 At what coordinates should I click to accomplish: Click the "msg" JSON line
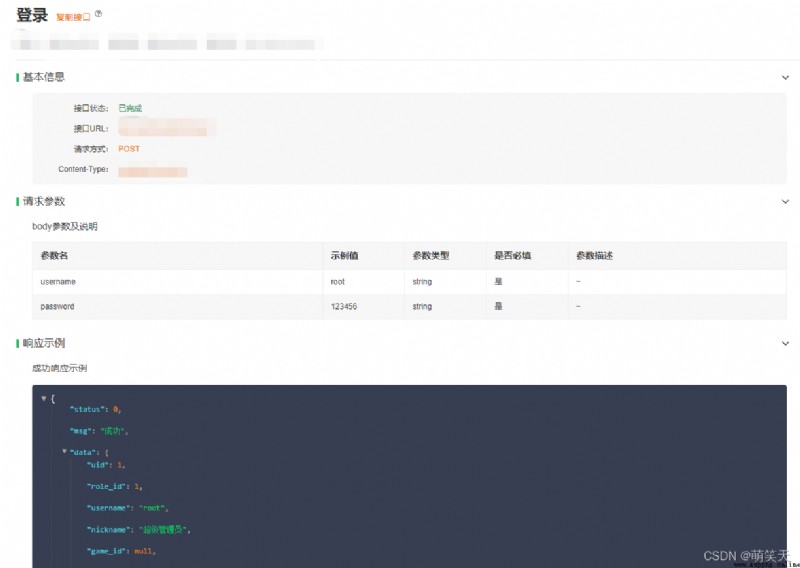point(98,431)
